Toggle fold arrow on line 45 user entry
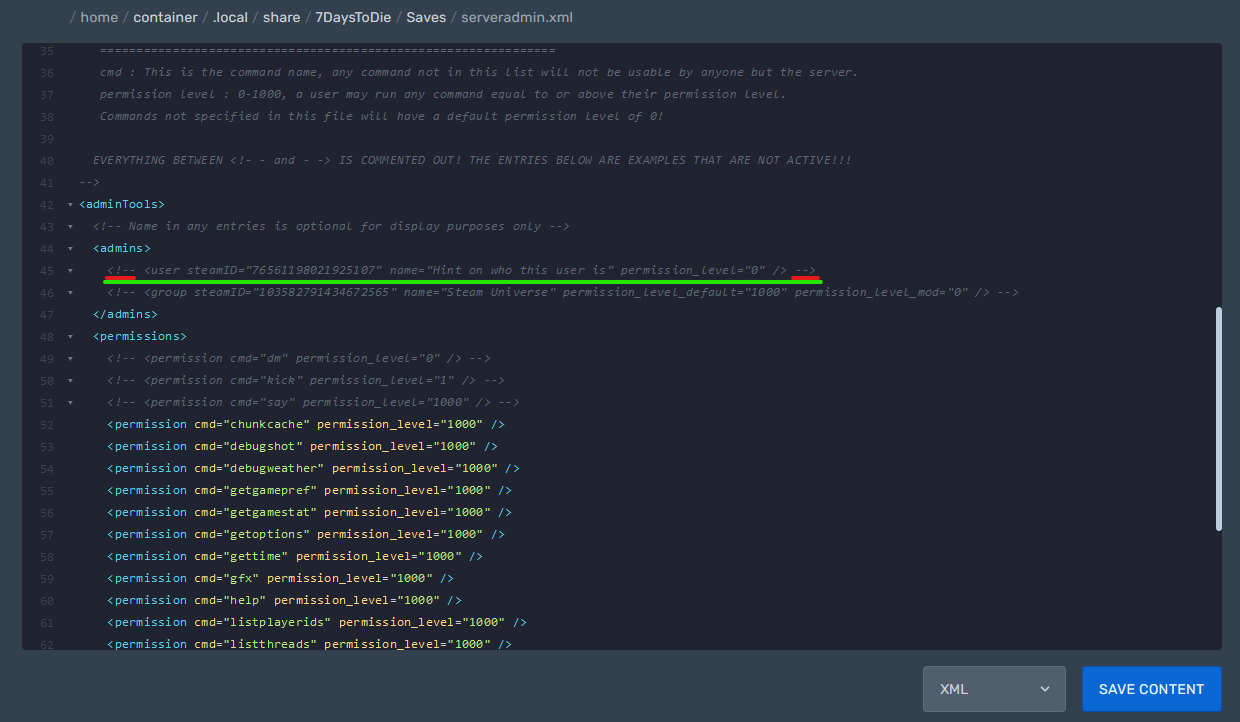 (69, 271)
